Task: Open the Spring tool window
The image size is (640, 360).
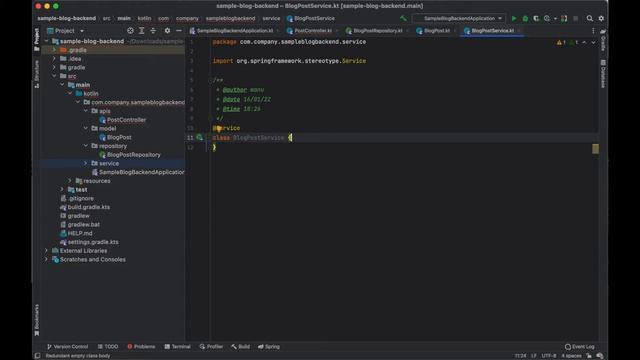Action: click(269, 347)
